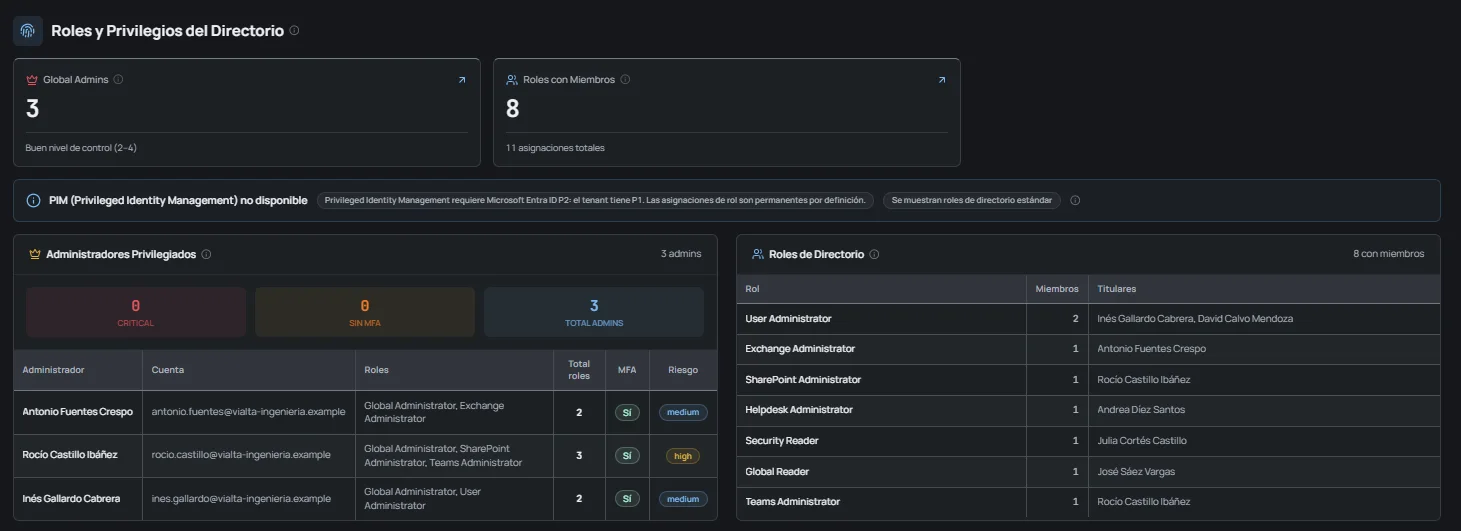Click medium risk badge for Inés Gallardo
Viewport: 1461px width, 531px height.
pyautogui.click(x=683, y=499)
